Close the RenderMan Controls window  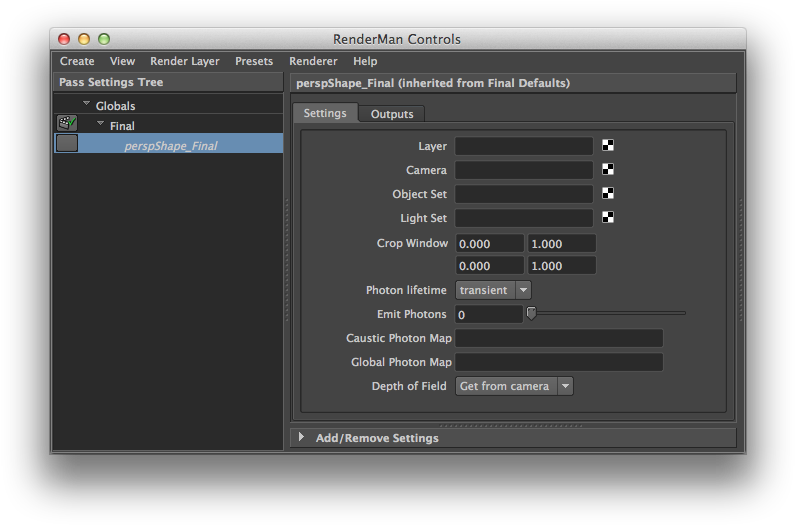[64, 39]
